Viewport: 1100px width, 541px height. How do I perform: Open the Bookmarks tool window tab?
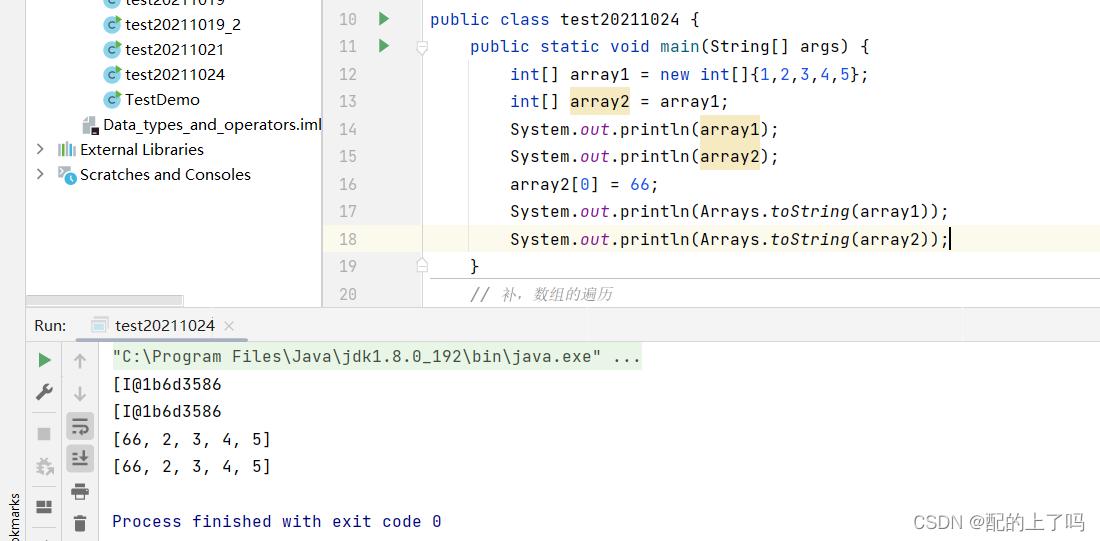coord(14,519)
